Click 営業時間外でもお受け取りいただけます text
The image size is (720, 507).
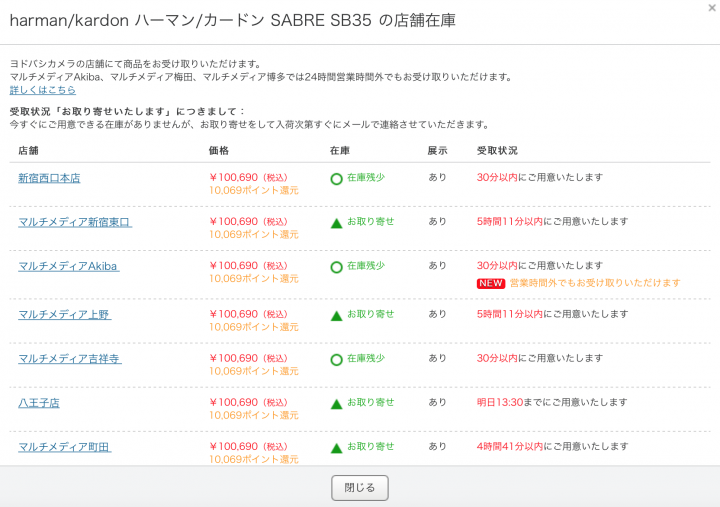click(595, 283)
